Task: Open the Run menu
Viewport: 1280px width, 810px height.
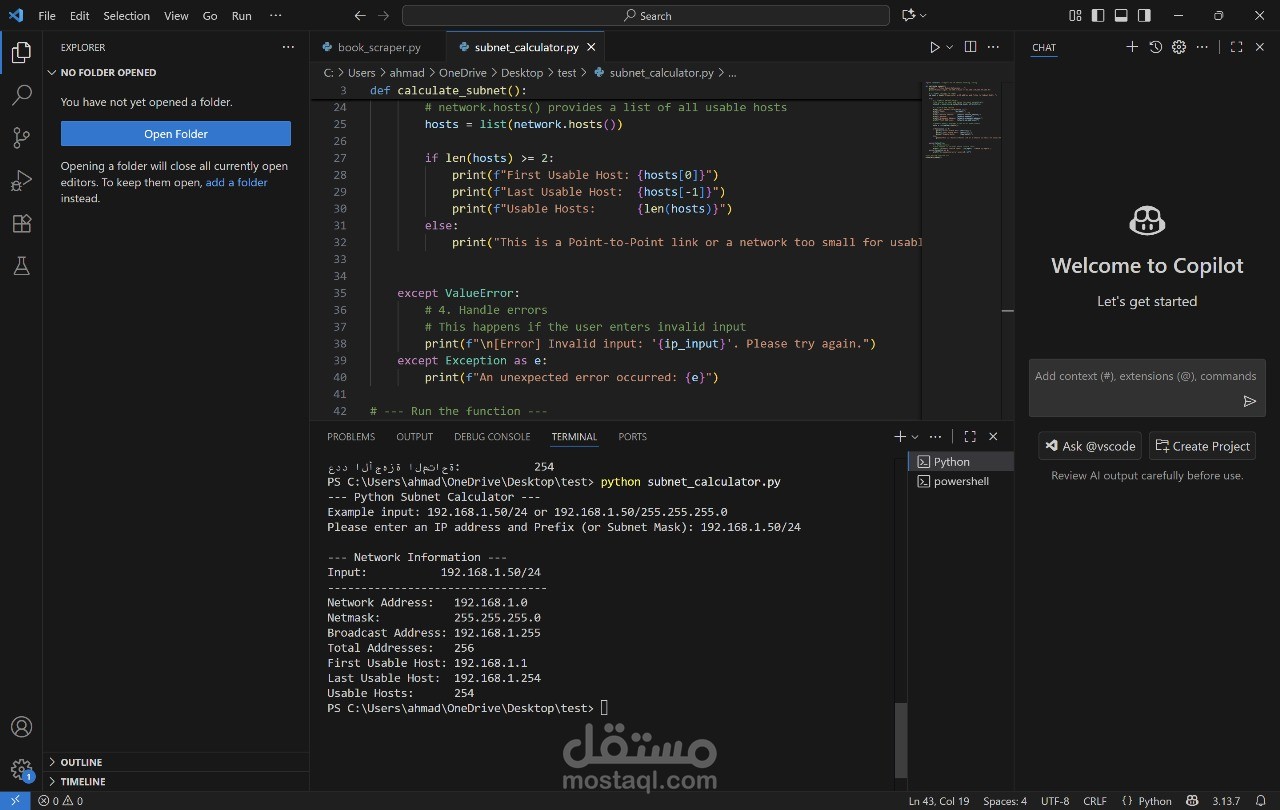Action: pyautogui.click(x=242, y=16)
